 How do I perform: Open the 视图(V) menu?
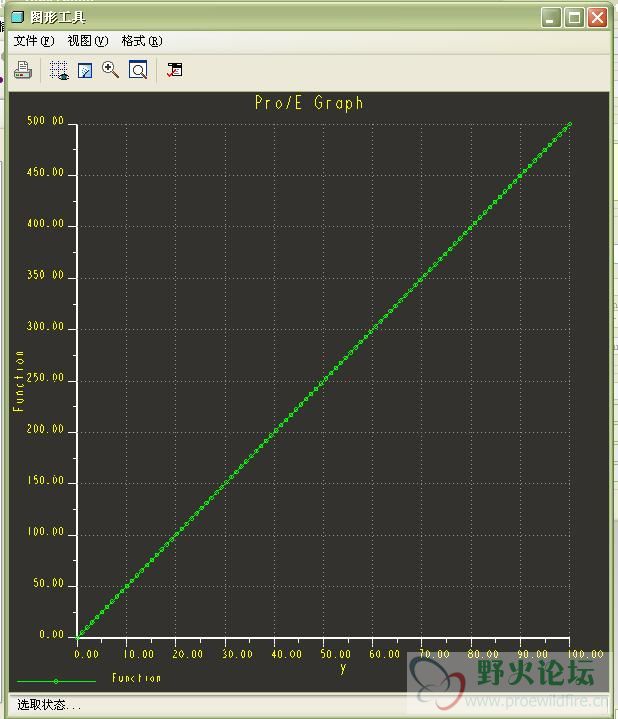(88, 41)
